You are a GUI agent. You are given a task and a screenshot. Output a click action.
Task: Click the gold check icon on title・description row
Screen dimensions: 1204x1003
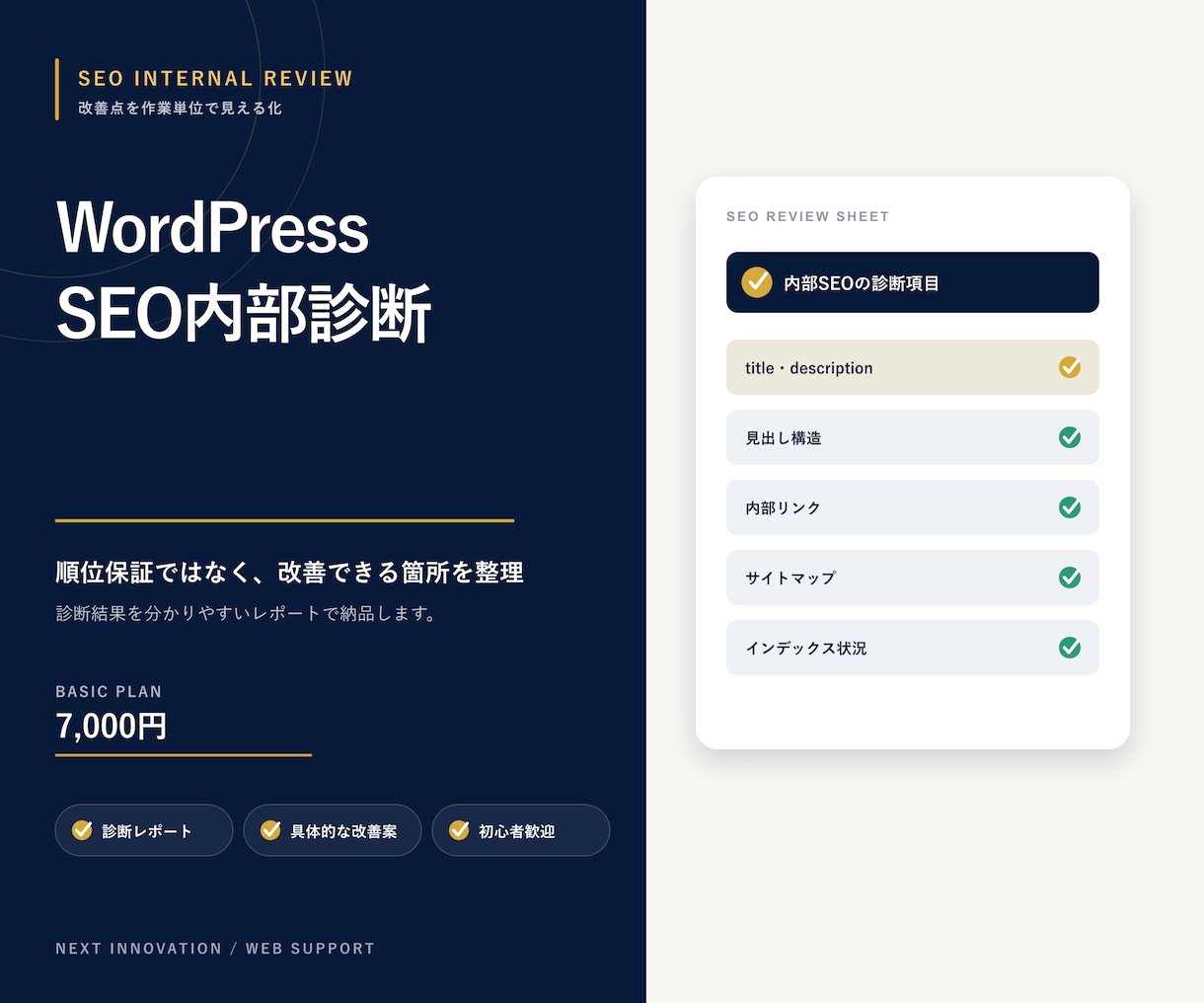(x=1070, y=367)
